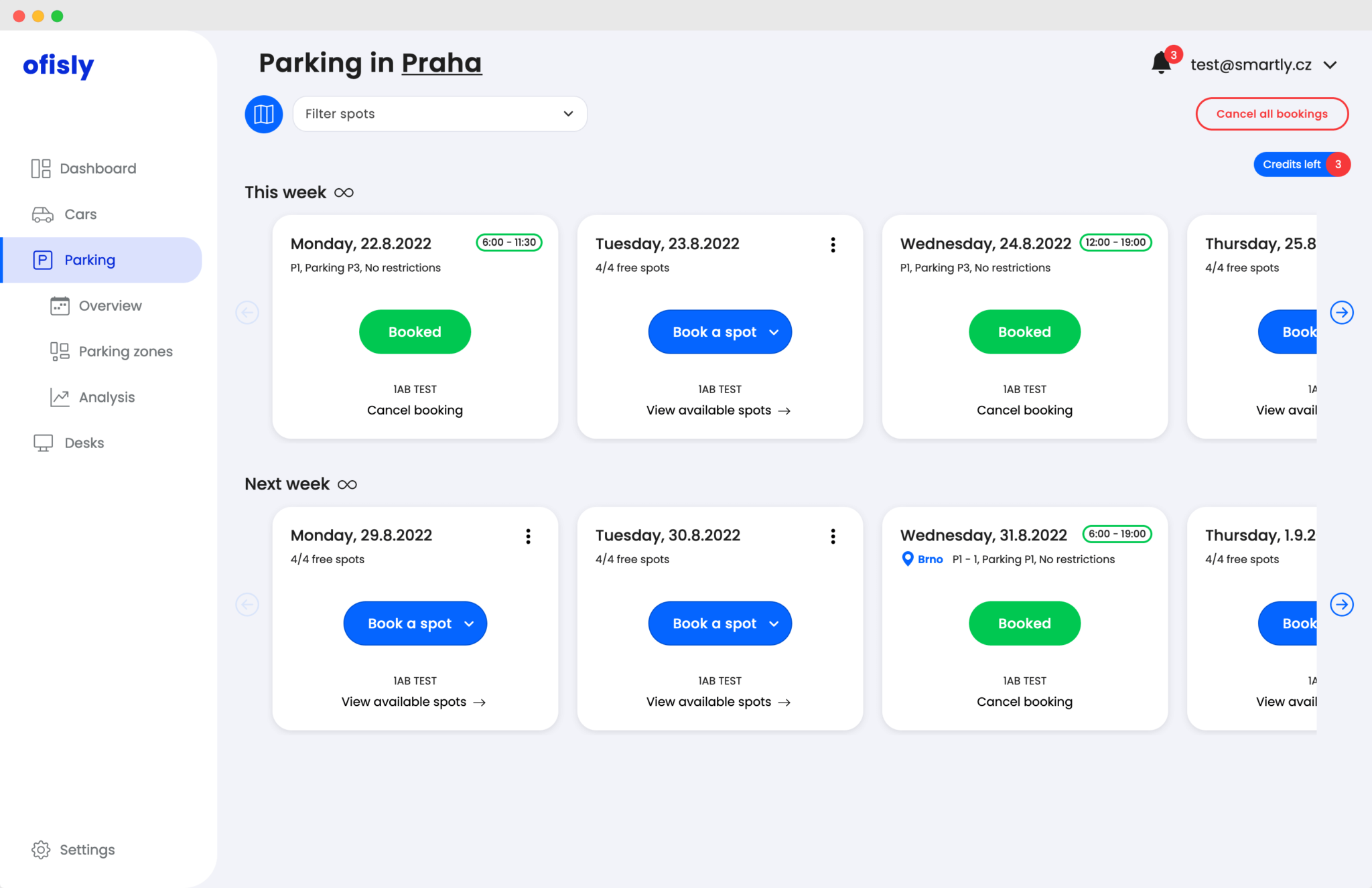The image size is (1372, 888).
Task: Click the Parking zones icon in sidebar
Action: point(59,351)
